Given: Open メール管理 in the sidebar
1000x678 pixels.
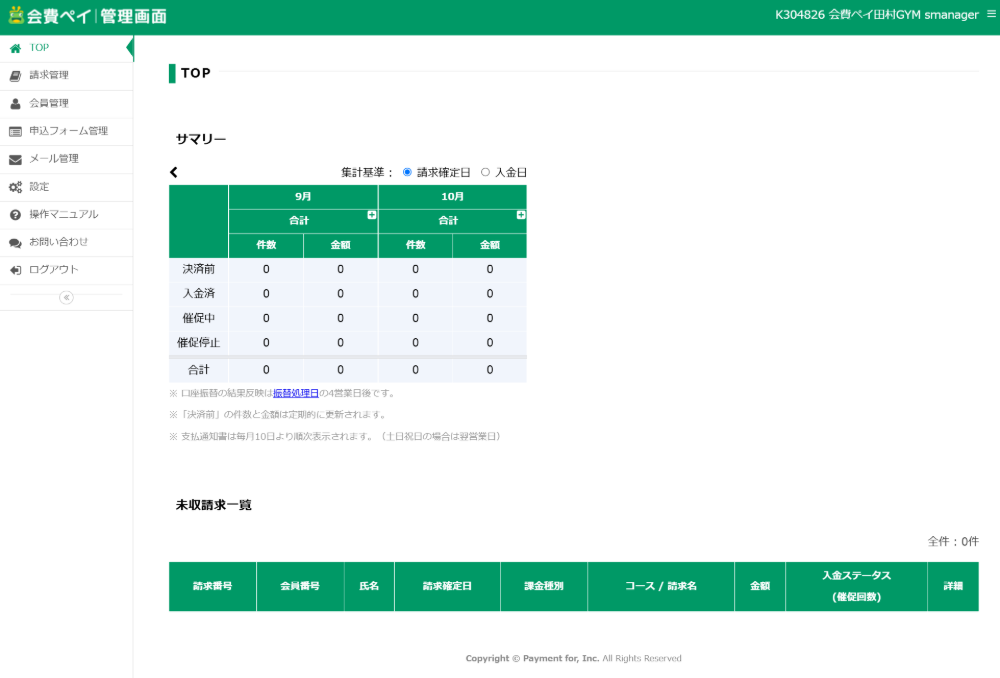Looking at the screenshot, I should [x=66, y=159].
